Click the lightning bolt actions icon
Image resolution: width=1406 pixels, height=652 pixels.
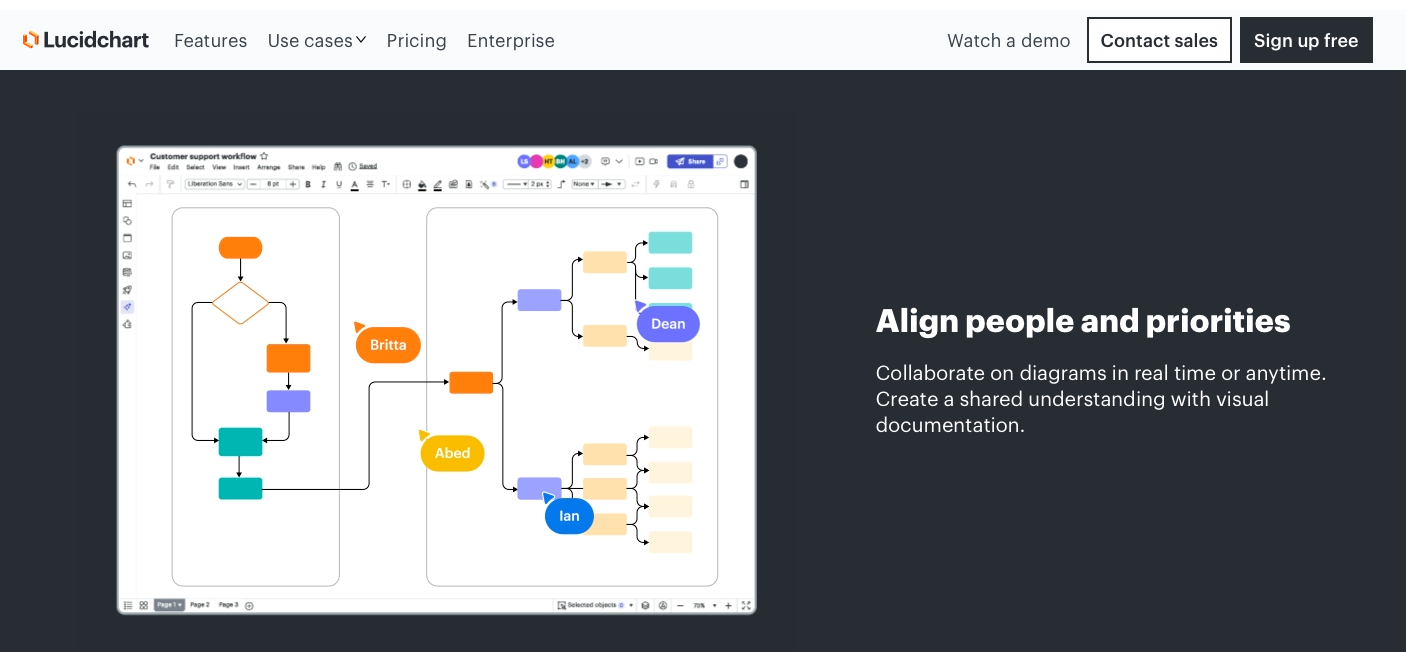point(656,184)
